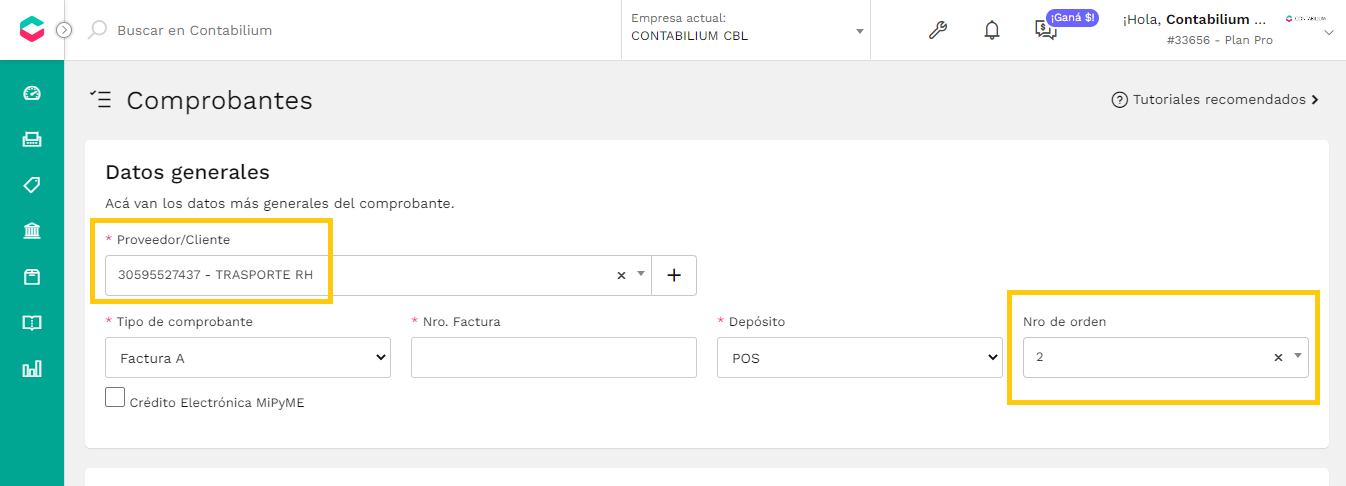
Task: Open the bank building icon in sidebar
Action: (x=32, y=231)
